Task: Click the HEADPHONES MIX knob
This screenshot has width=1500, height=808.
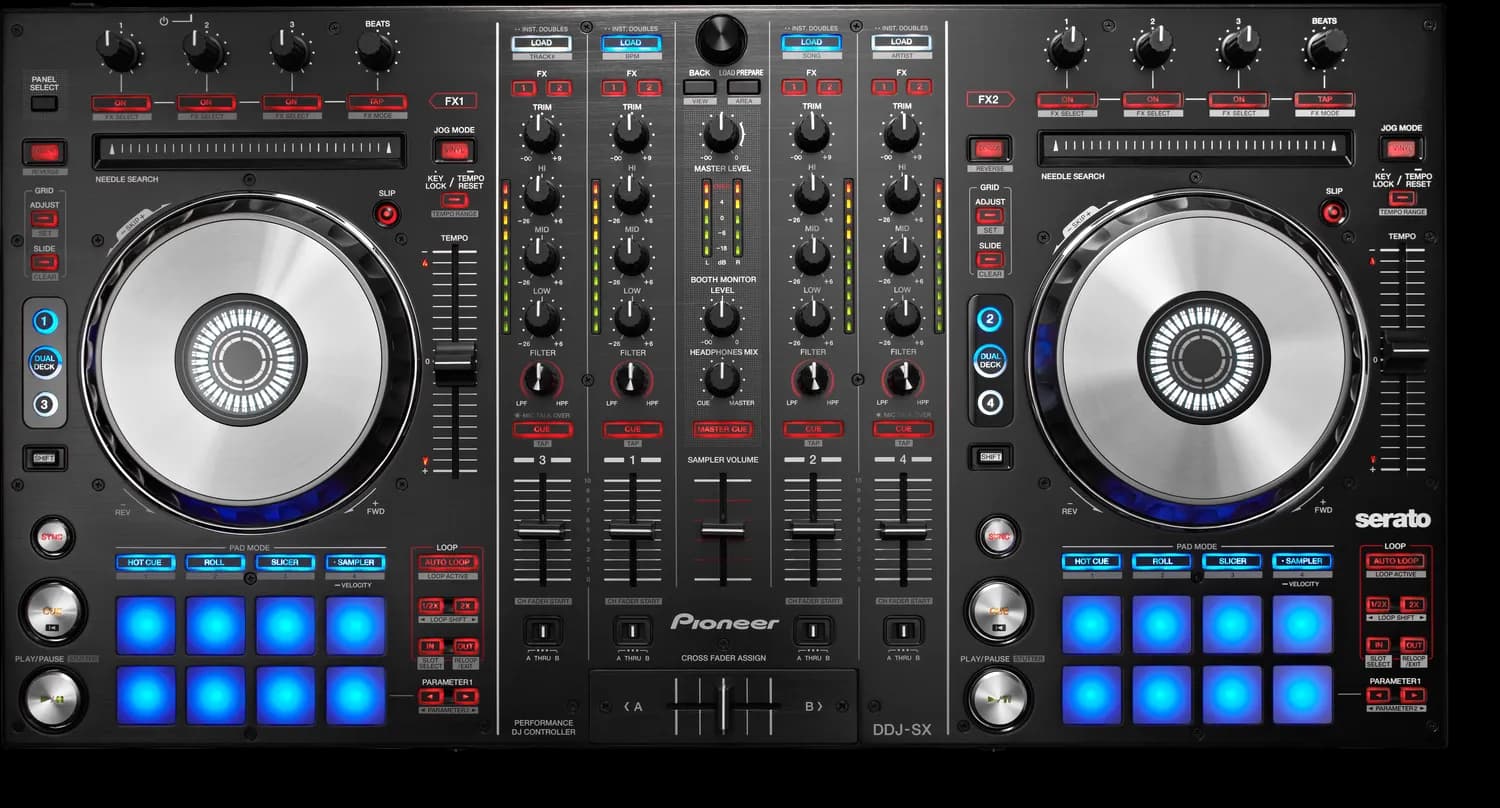Action: pyautogui.click(x=721, y=380)
